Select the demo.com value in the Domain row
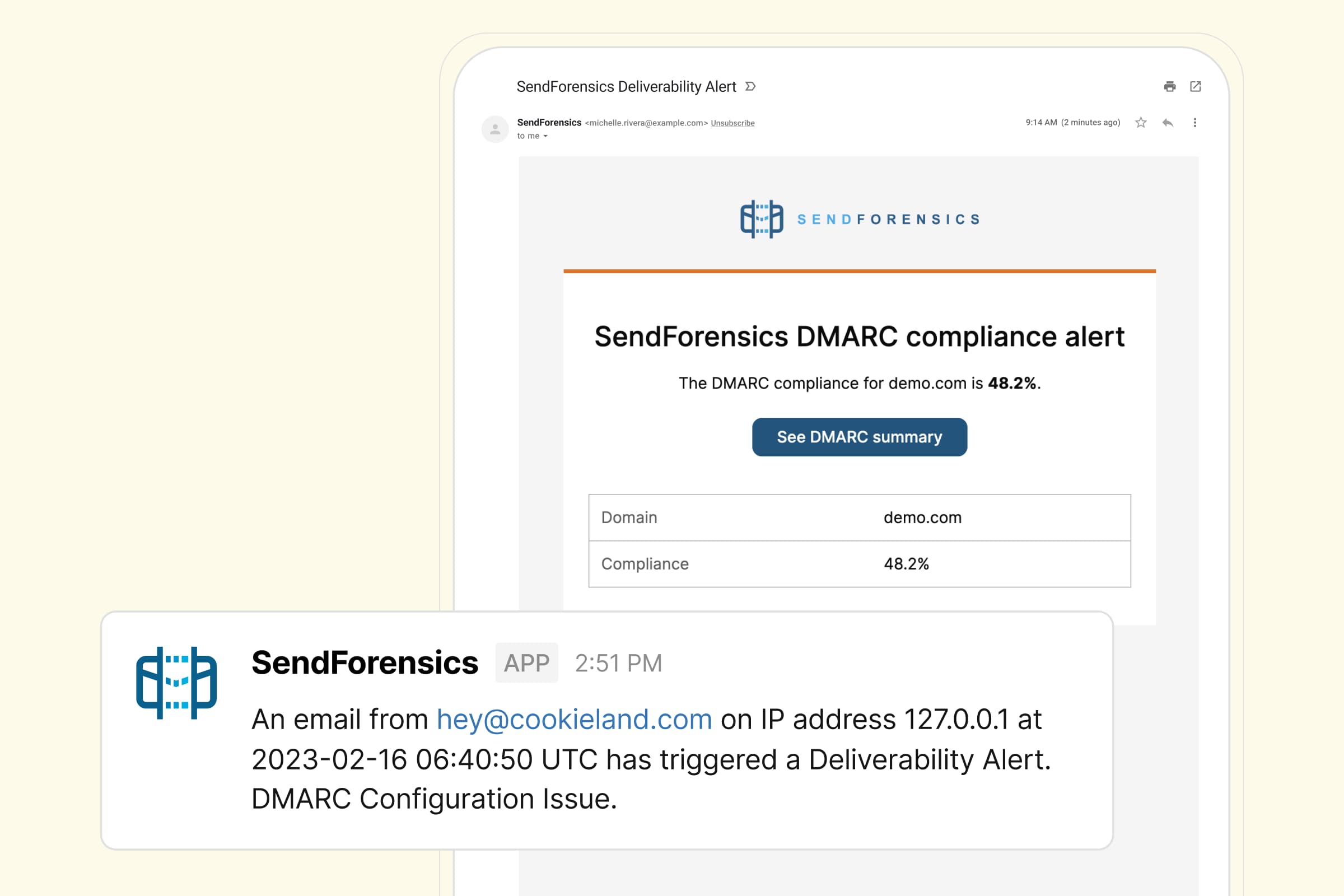Viewport: 1344px width, 896px height. (x=922, y=517)
